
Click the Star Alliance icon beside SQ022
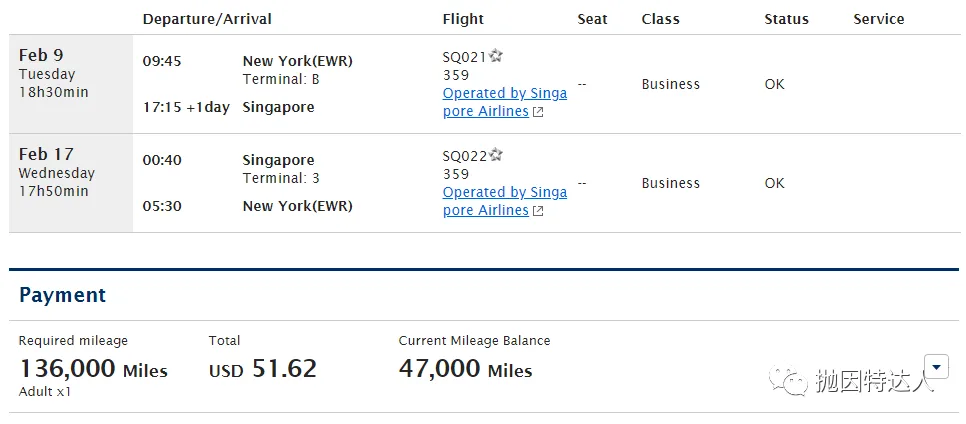tap(496, 155)
